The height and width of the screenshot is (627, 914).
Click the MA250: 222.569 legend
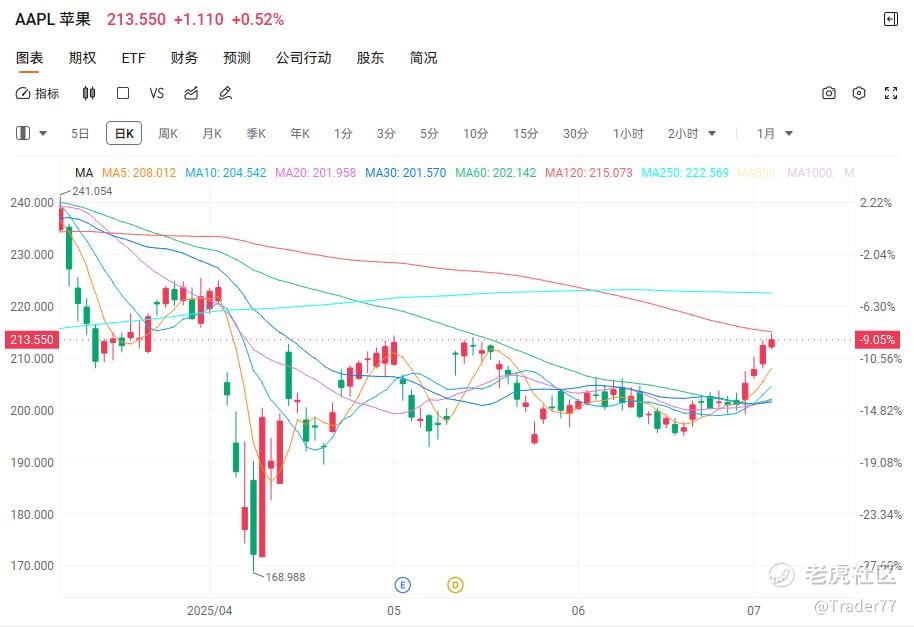685,172
